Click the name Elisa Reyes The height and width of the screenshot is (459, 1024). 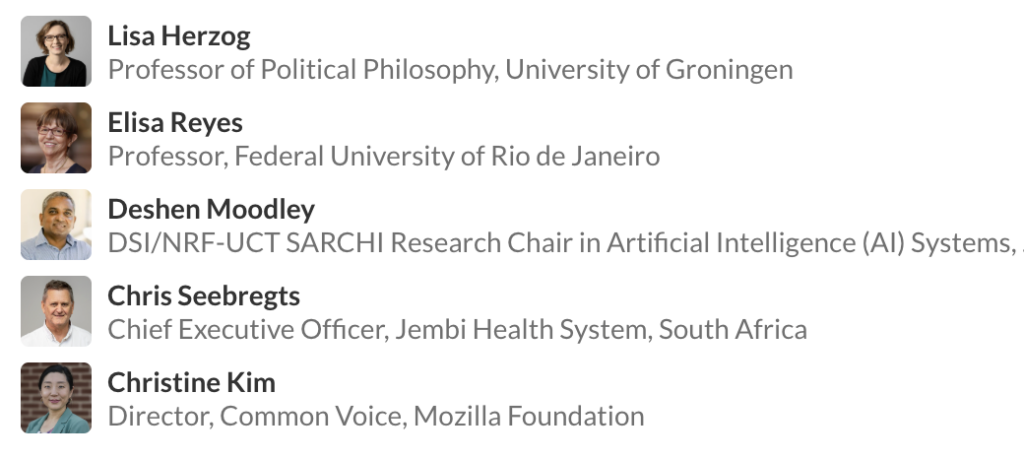tap(175, 124)
